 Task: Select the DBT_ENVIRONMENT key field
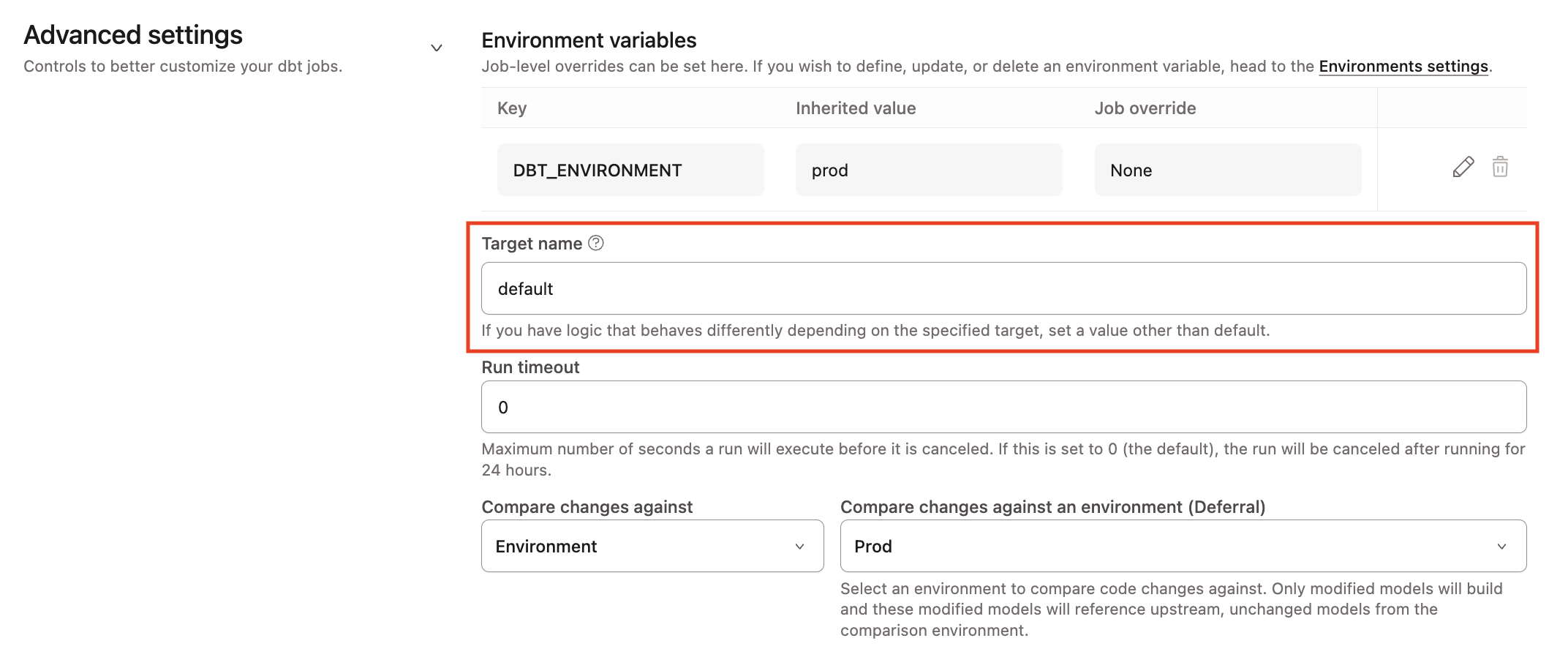pos(630,169)
